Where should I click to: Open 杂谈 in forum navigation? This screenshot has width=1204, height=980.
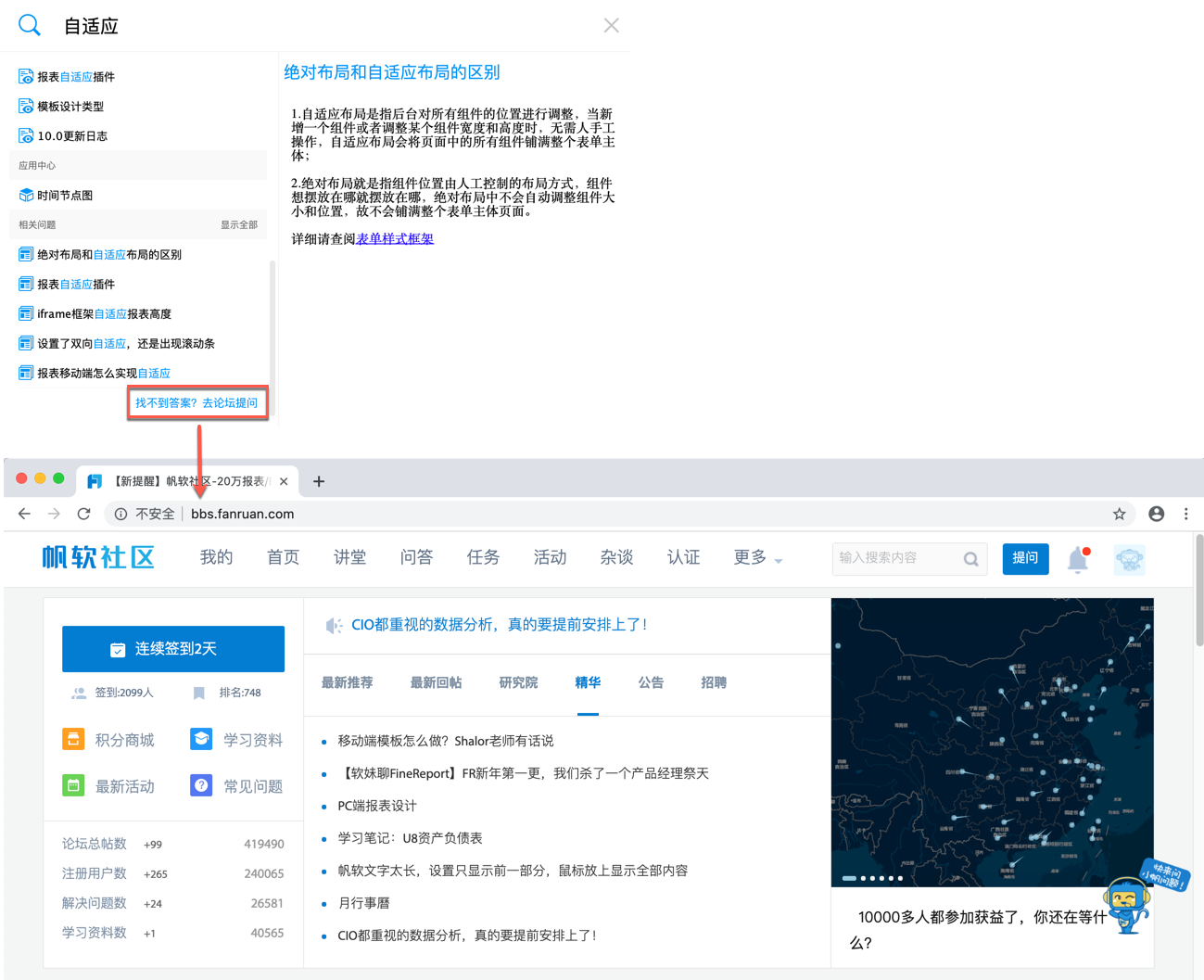pyautogui.click(x=616, y=557)
